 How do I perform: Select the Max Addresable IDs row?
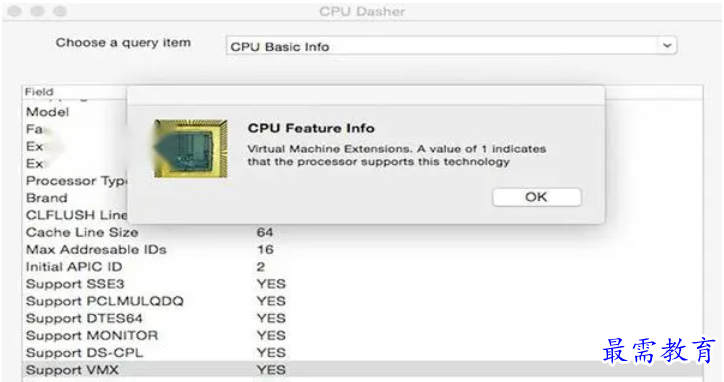click(x=362, y=249)
